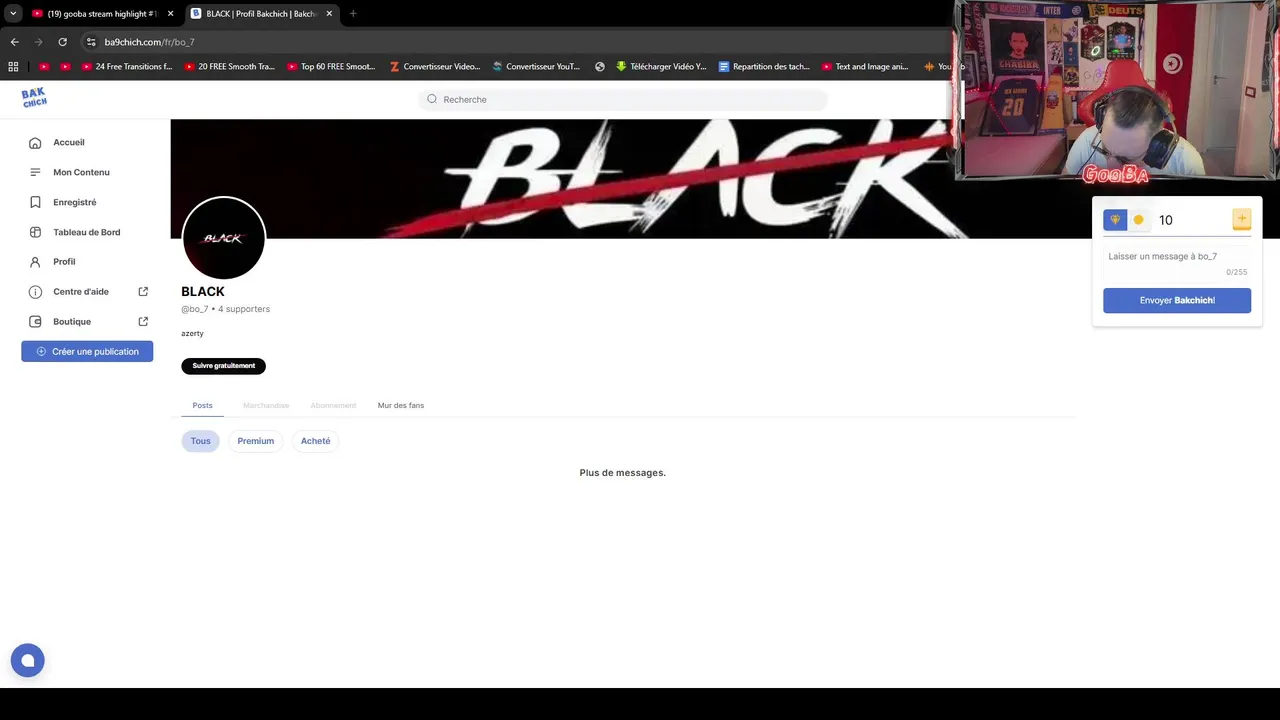Open Top 60 FREE Smoot... bookmark
The height and width of the screenshot is (720, 1280).
pos(331,67)
